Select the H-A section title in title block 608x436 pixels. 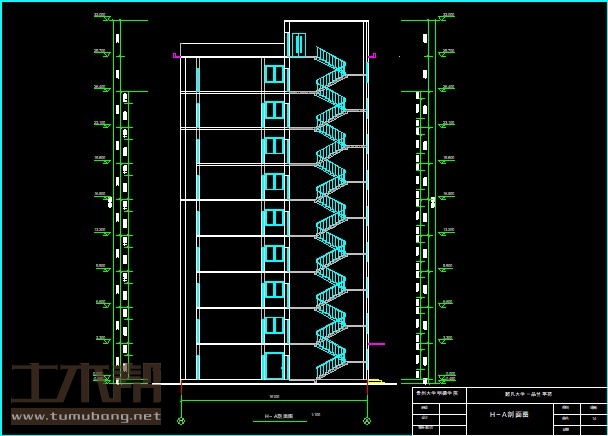click(510, 414)
